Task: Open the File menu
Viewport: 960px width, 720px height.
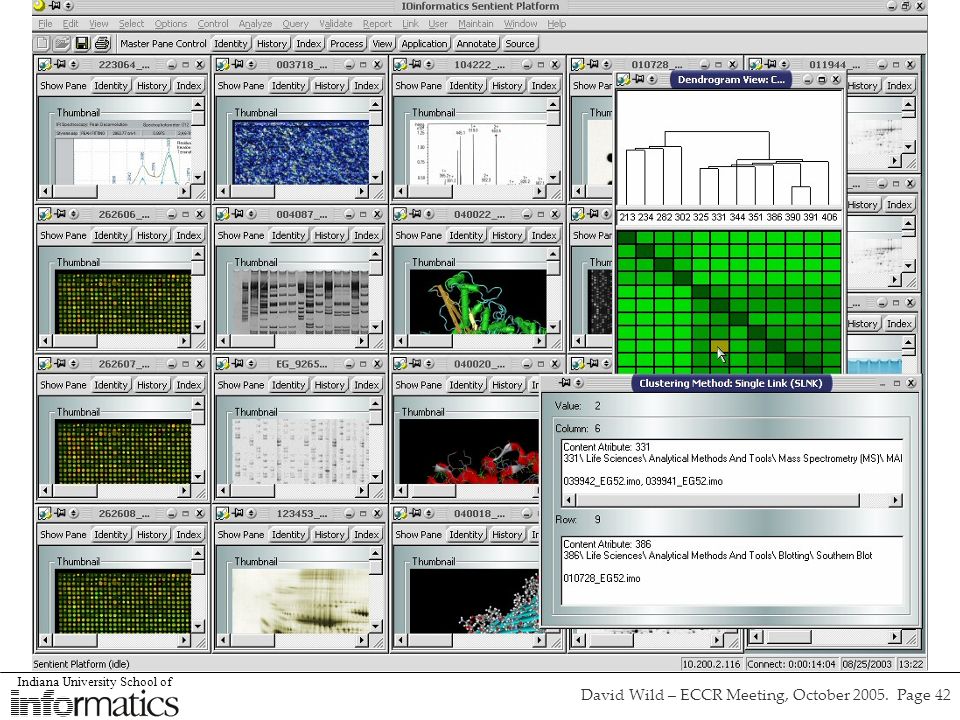Action: [x=45, y=24]
